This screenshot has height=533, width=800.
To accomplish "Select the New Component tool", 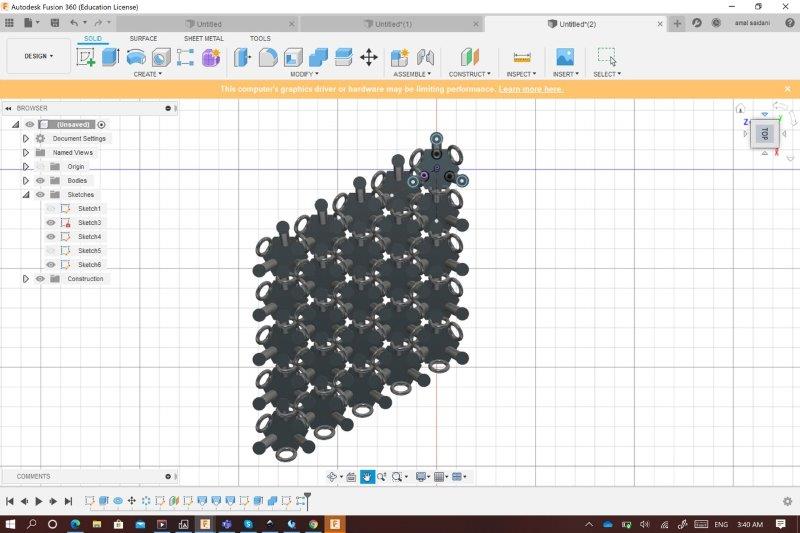I will point(399,57).
